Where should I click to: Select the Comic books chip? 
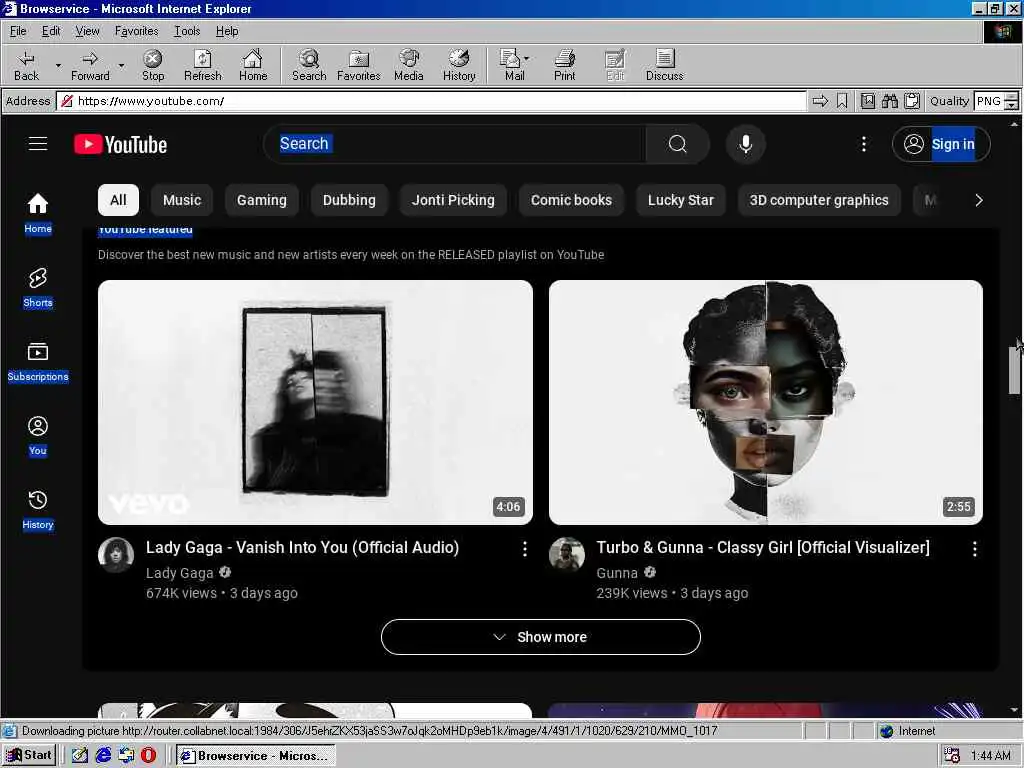571,200
